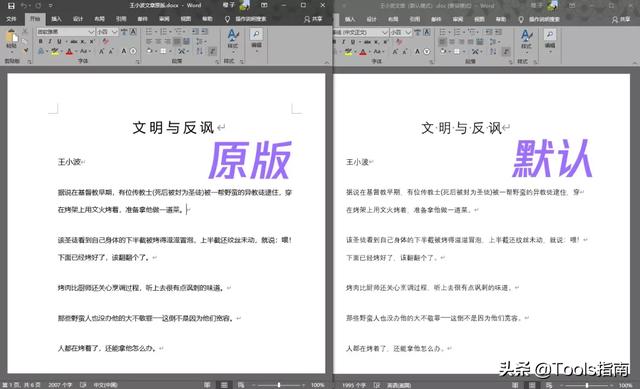Click align left icon in left window
The image size is (640, 389).
point(149,41)
